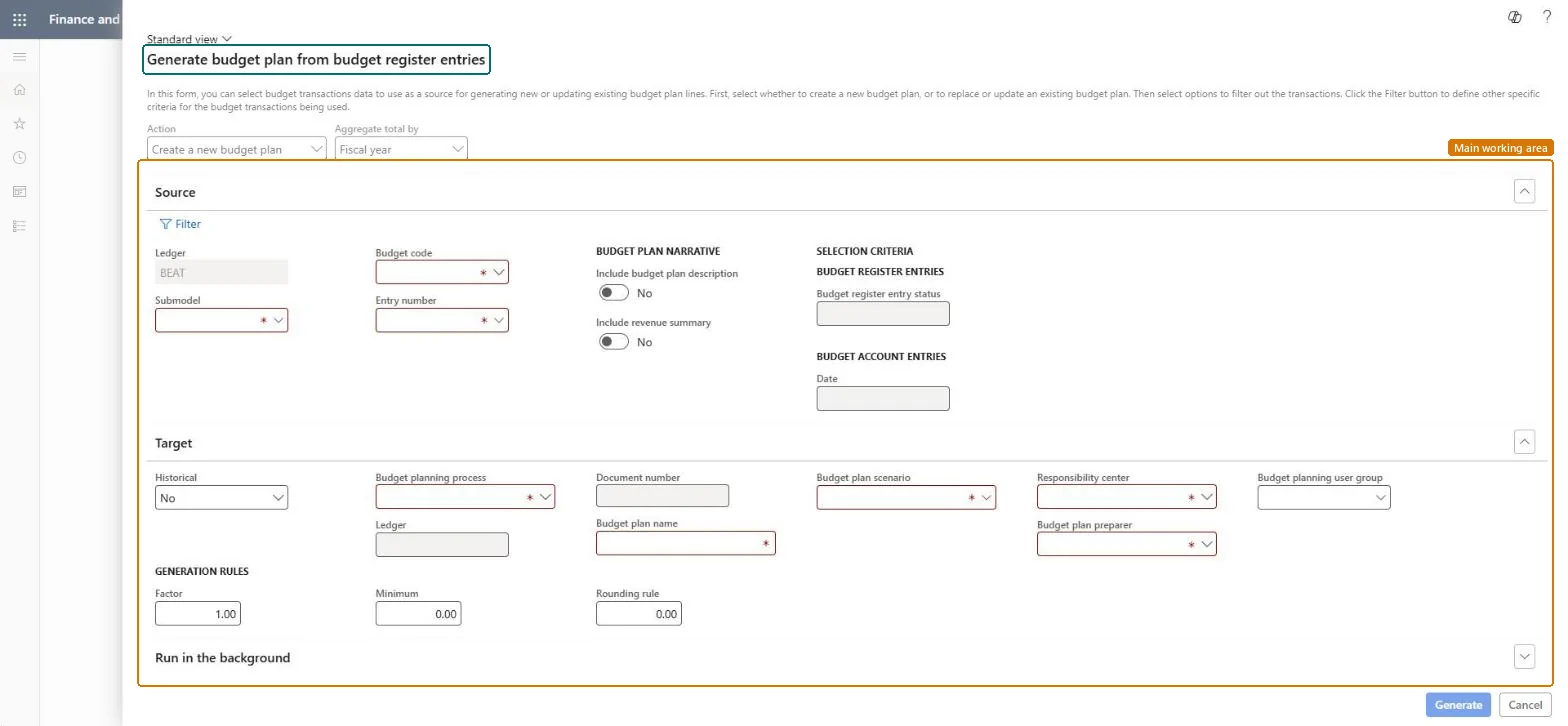Image resolution: width=1568 pixels, height=726 pixels.
Task: Enable Include revenue summary switch
Action: pyautogui.click(x=613, y=342)
